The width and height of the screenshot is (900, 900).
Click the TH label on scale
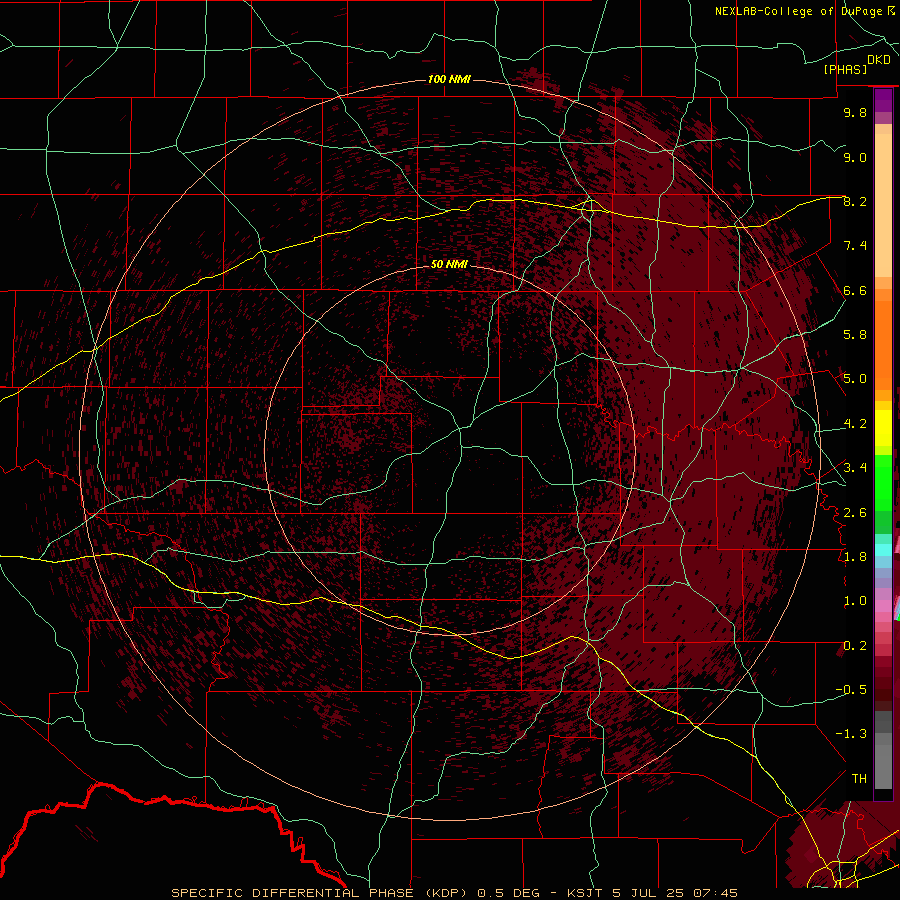tap(859, 779)
